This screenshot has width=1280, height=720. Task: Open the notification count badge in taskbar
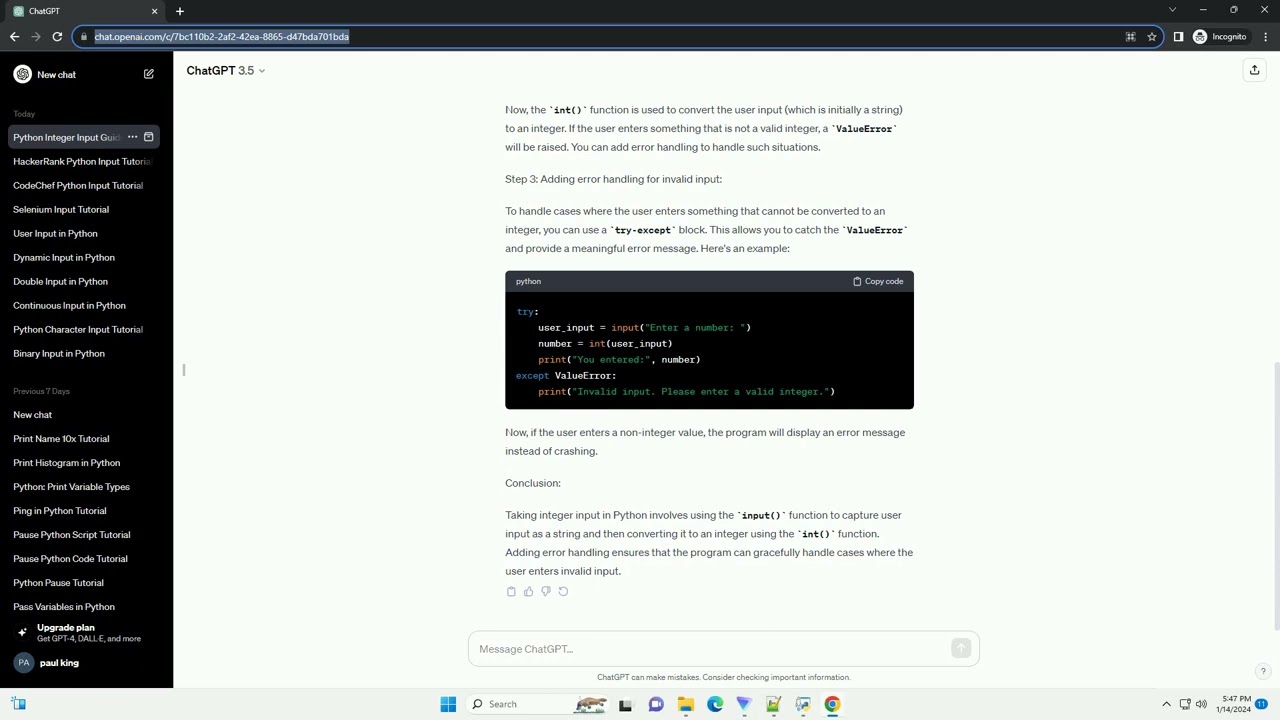[1262, 704]
